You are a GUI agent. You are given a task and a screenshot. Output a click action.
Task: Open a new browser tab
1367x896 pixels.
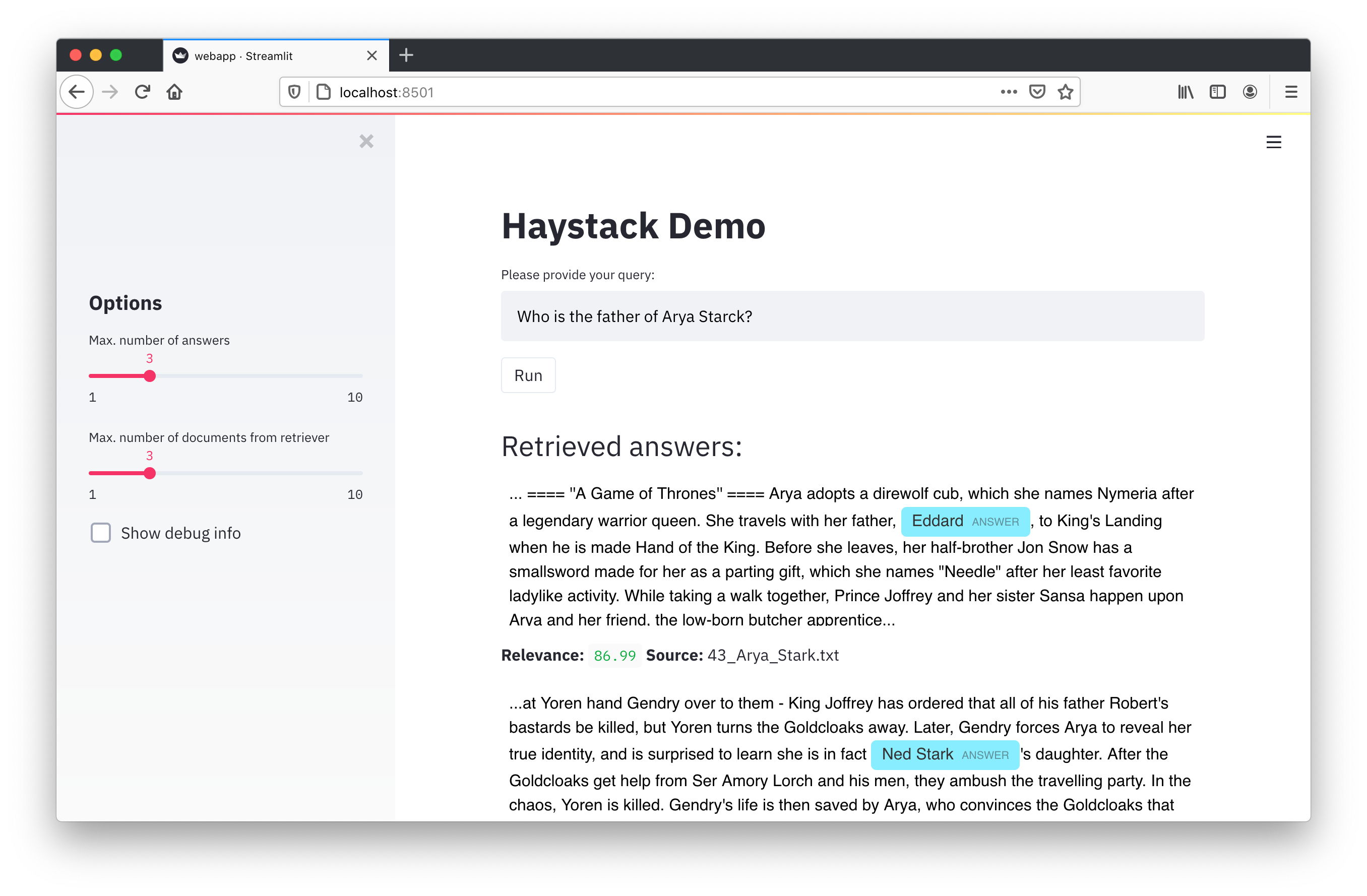pyautogui.click(x=406, y=55)
